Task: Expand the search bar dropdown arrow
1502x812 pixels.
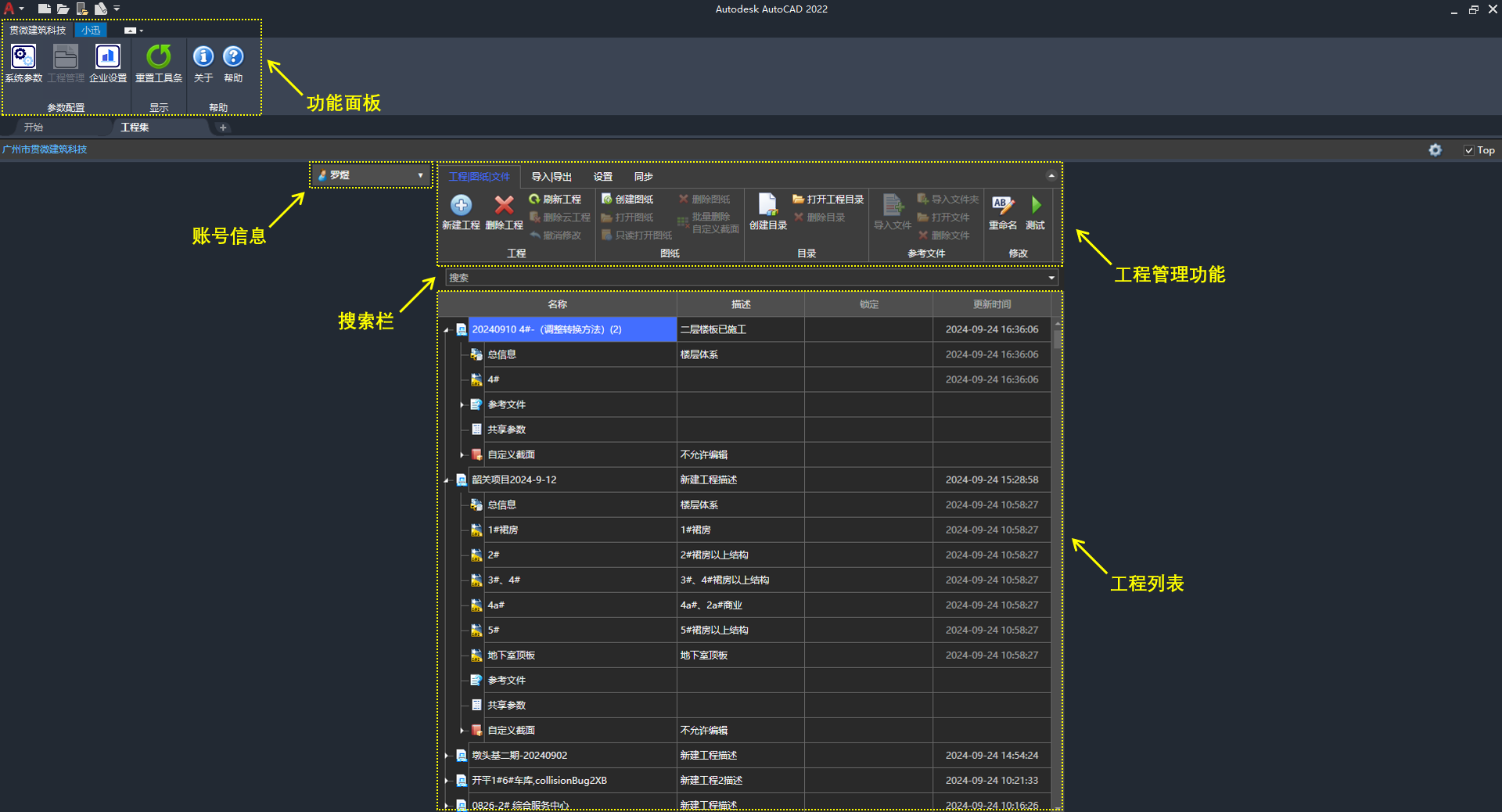Action: pos(1051,278)
